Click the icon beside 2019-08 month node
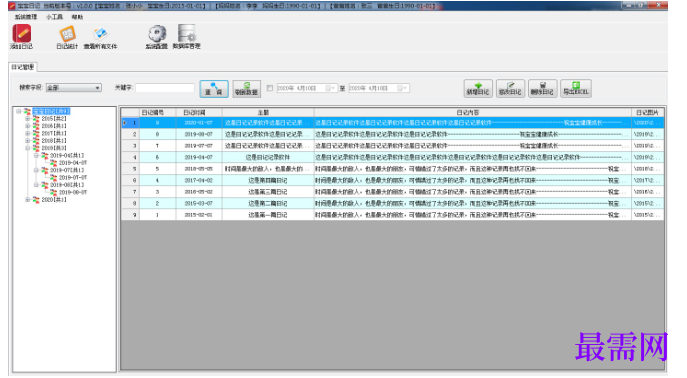The width and height of the screenshot is (687, 378). 45,185
